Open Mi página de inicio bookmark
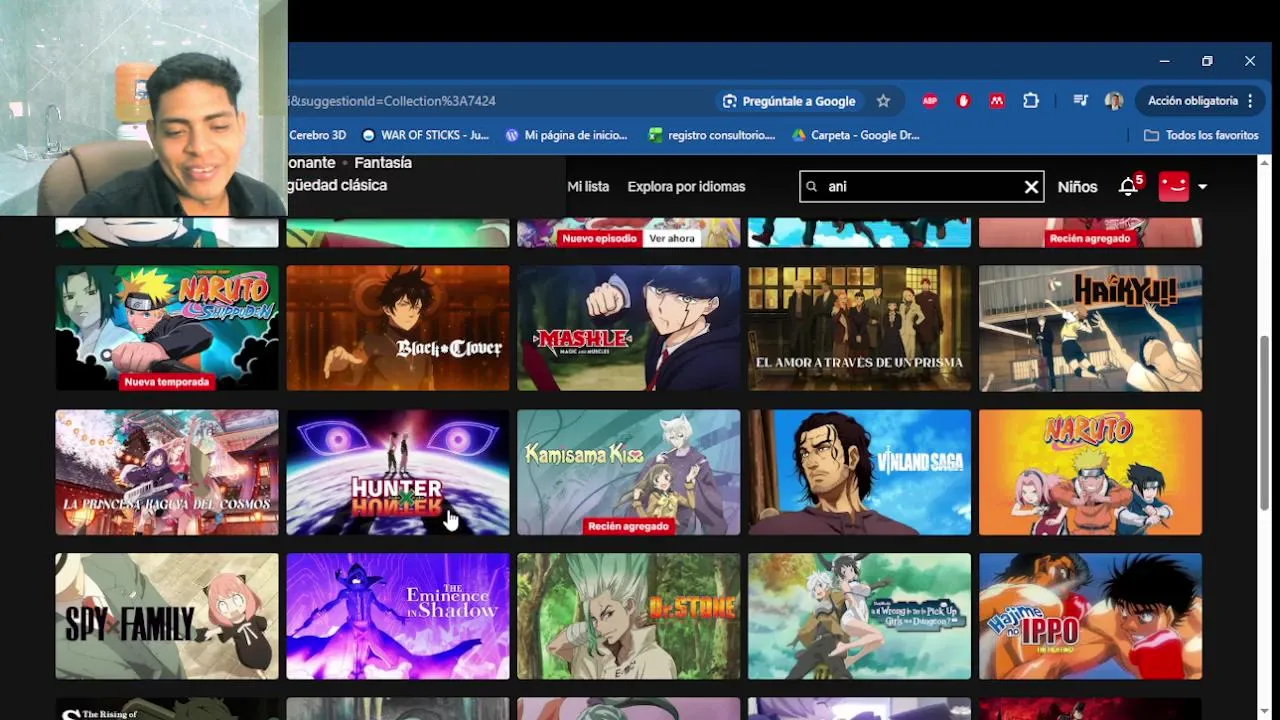The image size is (1280, 720). tap(567, 135)
